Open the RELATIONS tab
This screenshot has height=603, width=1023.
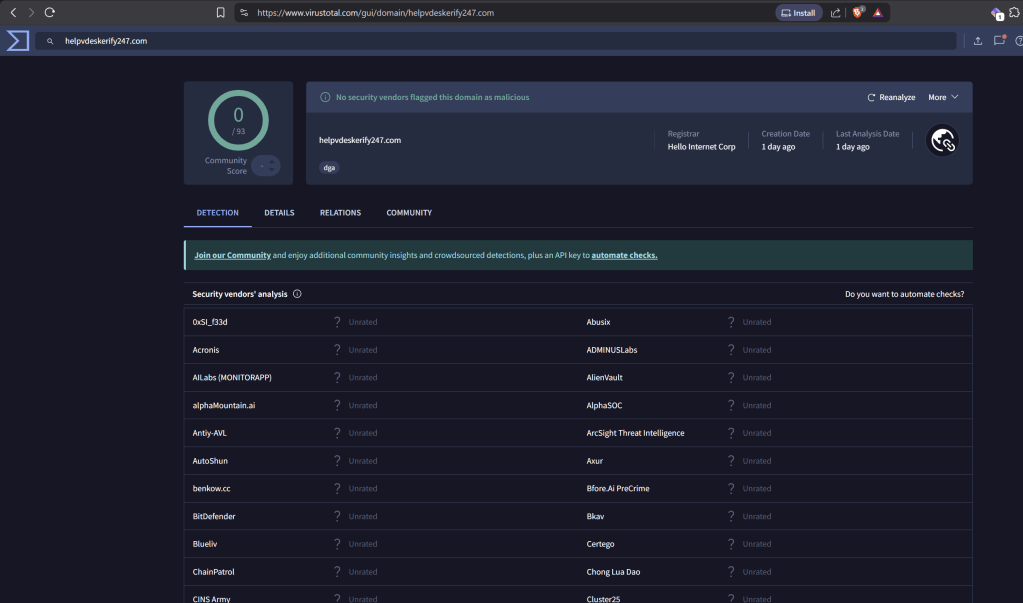tap(340, 213)
